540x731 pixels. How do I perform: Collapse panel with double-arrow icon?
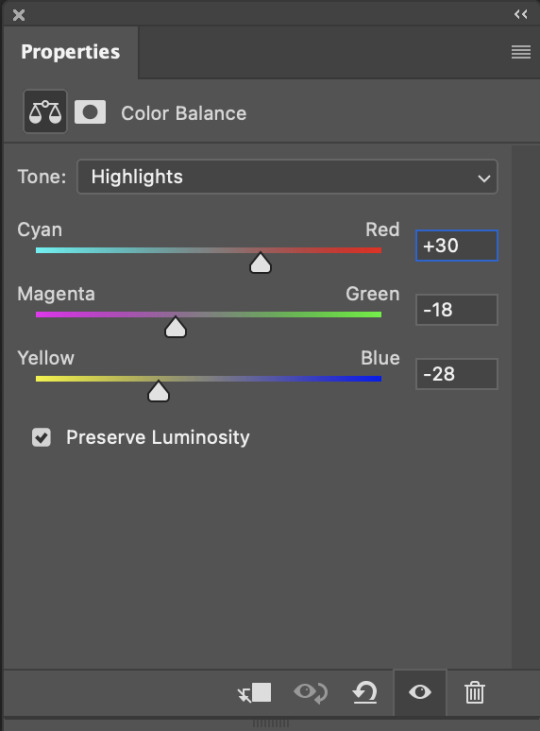pyautogui.click(x=521, y=14)
